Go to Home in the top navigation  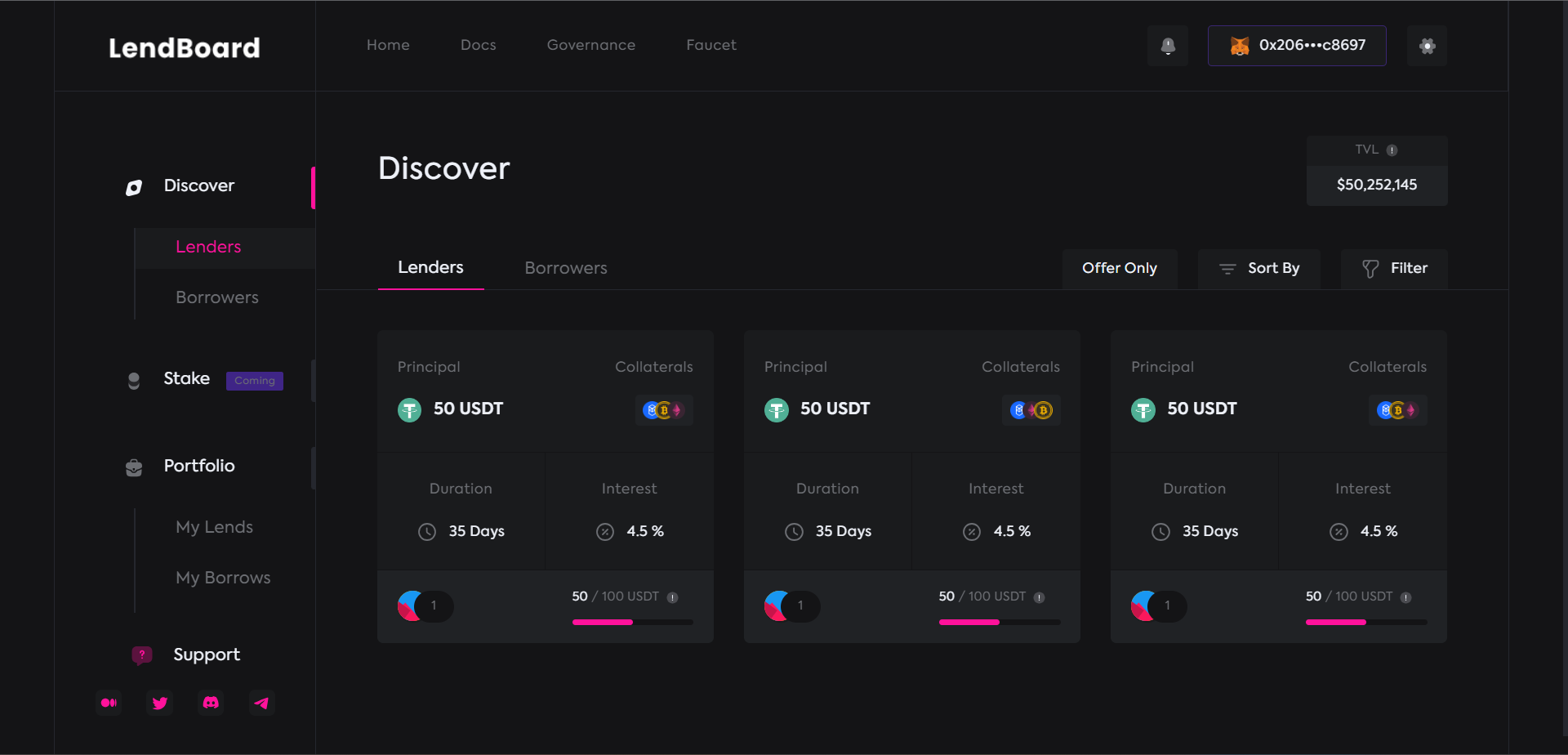388,46
